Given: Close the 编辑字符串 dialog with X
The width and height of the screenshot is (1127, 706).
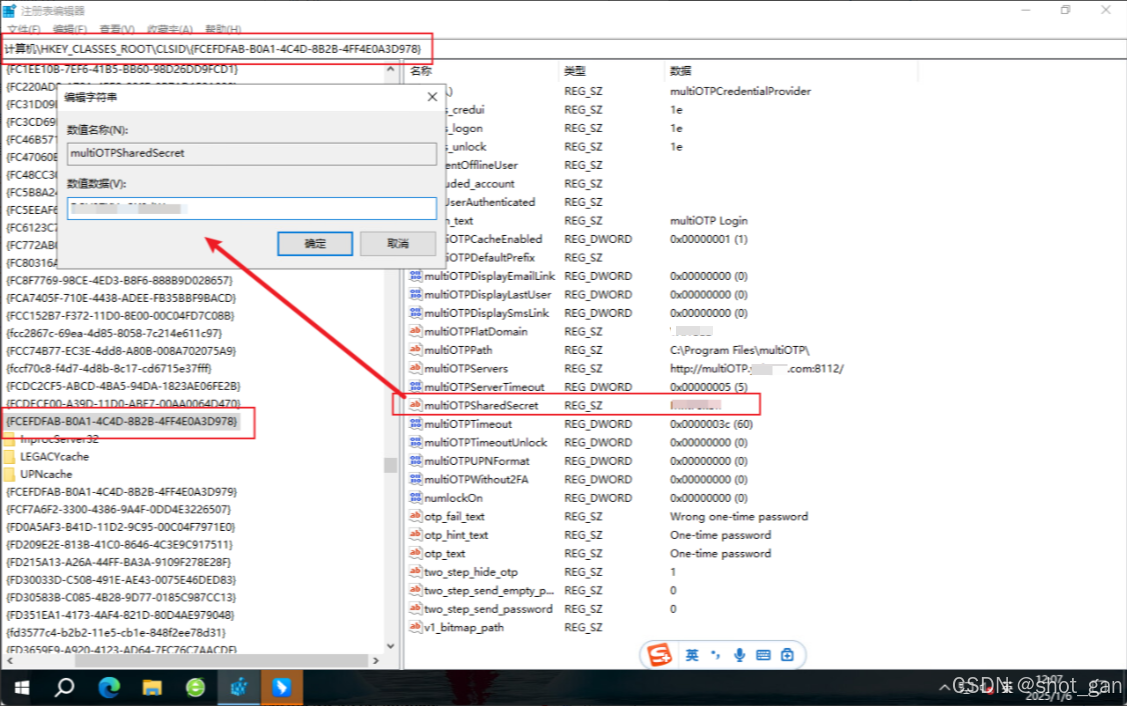Looking at the screenshot, I should tap(432, 96).
